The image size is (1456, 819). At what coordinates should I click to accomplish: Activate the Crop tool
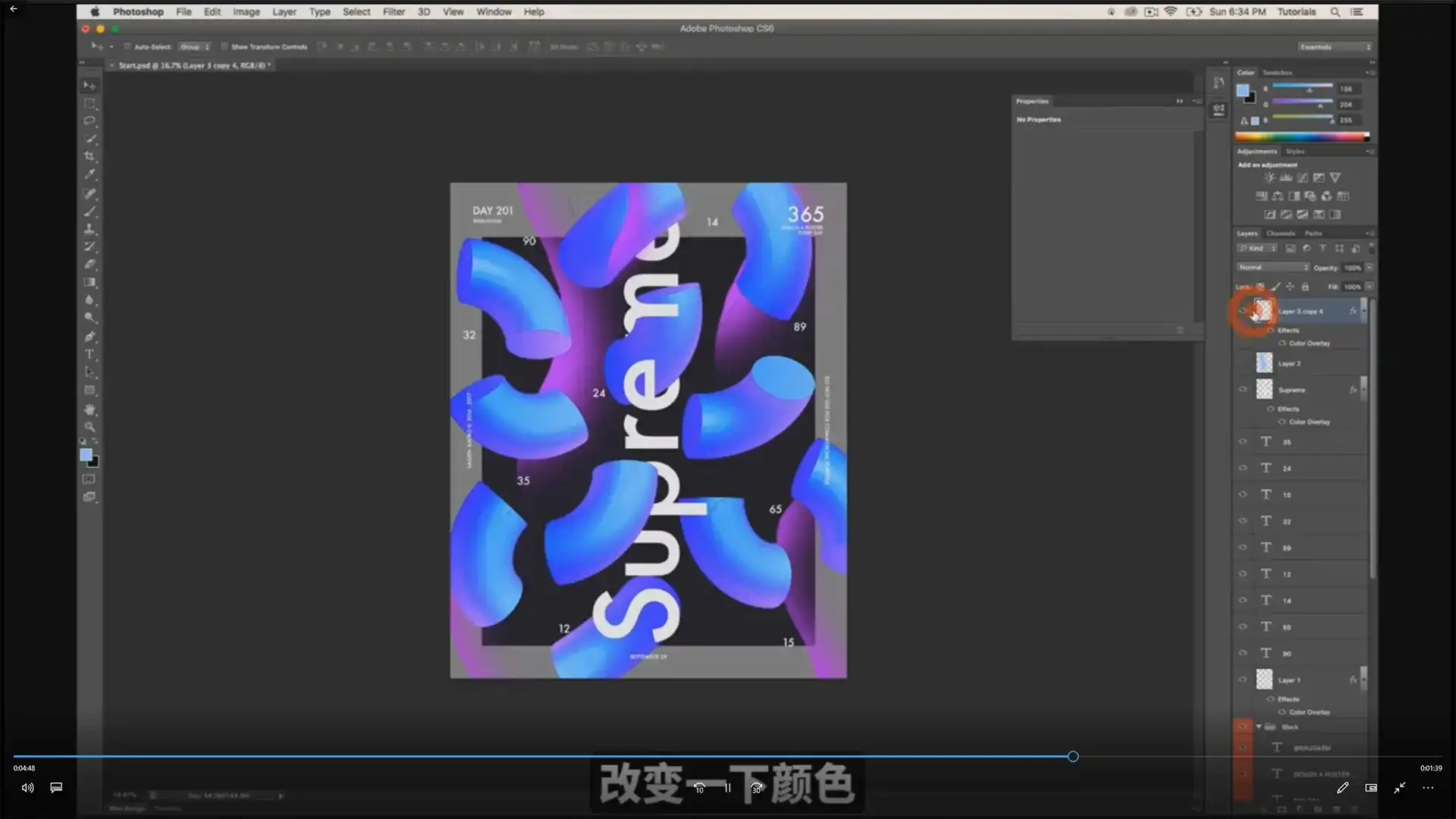click(89, 156)
